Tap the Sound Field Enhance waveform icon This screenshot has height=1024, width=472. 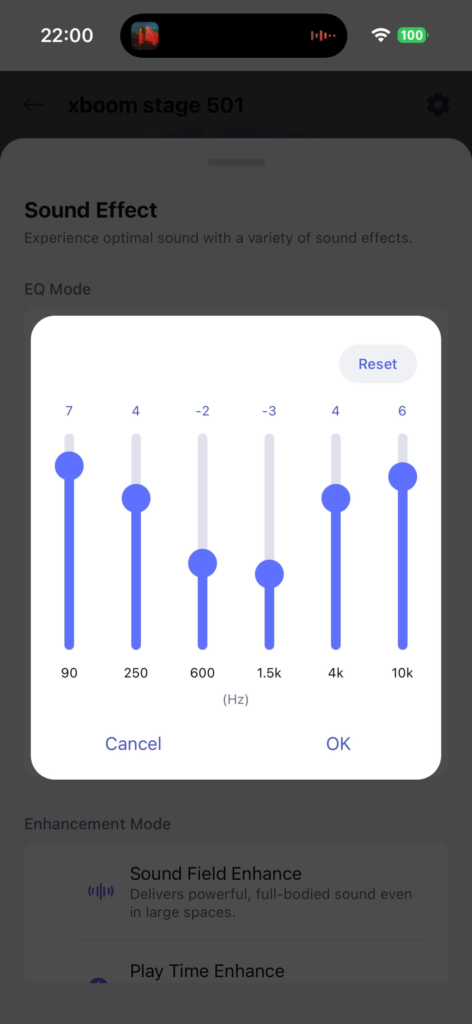pos(101,891)
